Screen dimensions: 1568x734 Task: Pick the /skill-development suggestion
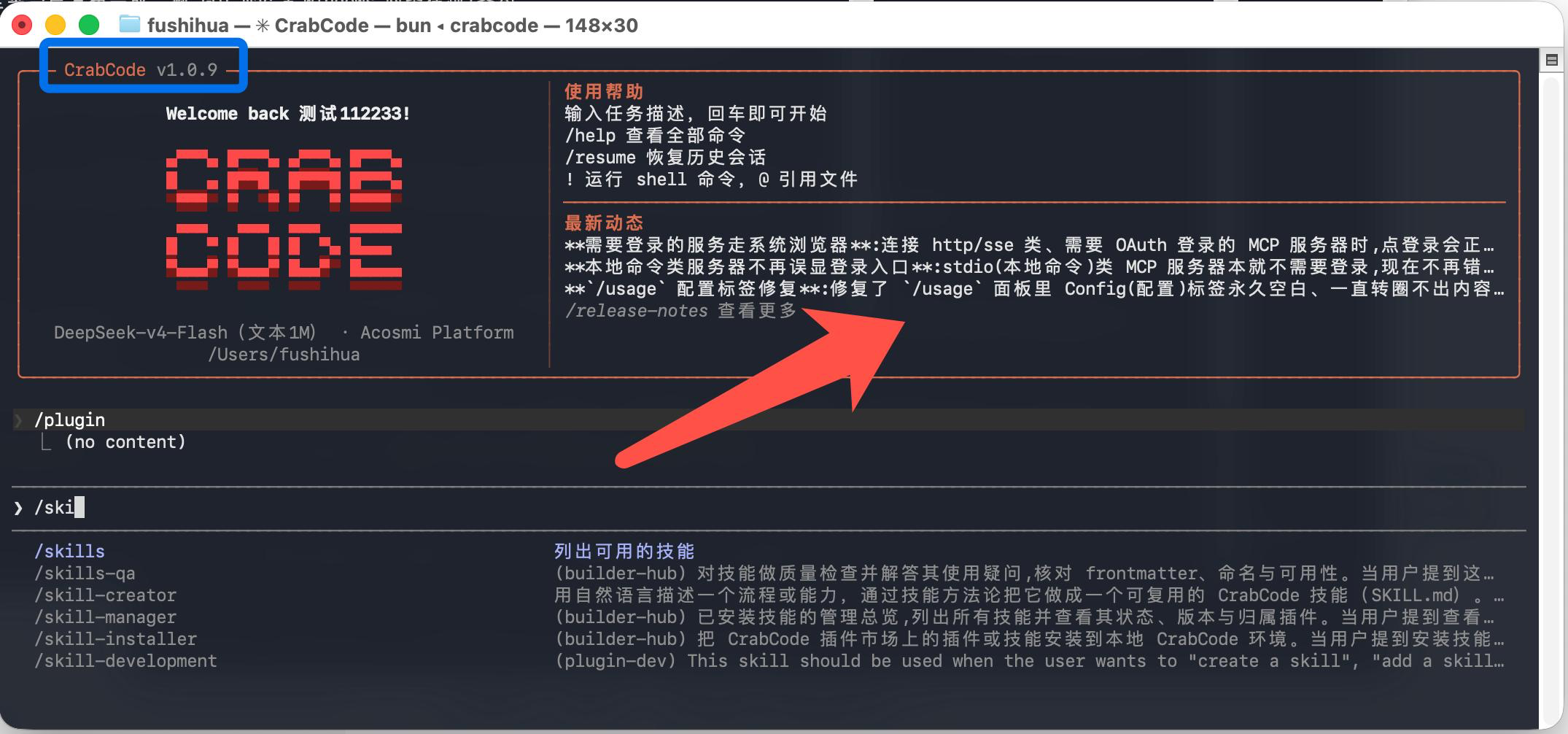click(x=125, y=661)
